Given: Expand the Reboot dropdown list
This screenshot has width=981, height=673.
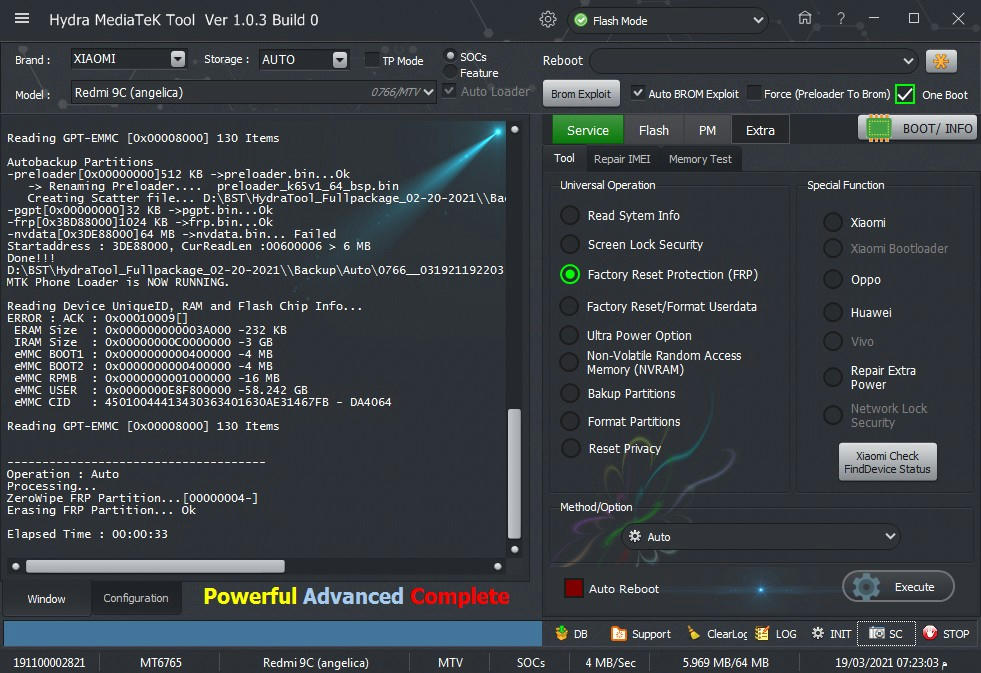Looking at the screenshot, I should click(x=908, y=61).
